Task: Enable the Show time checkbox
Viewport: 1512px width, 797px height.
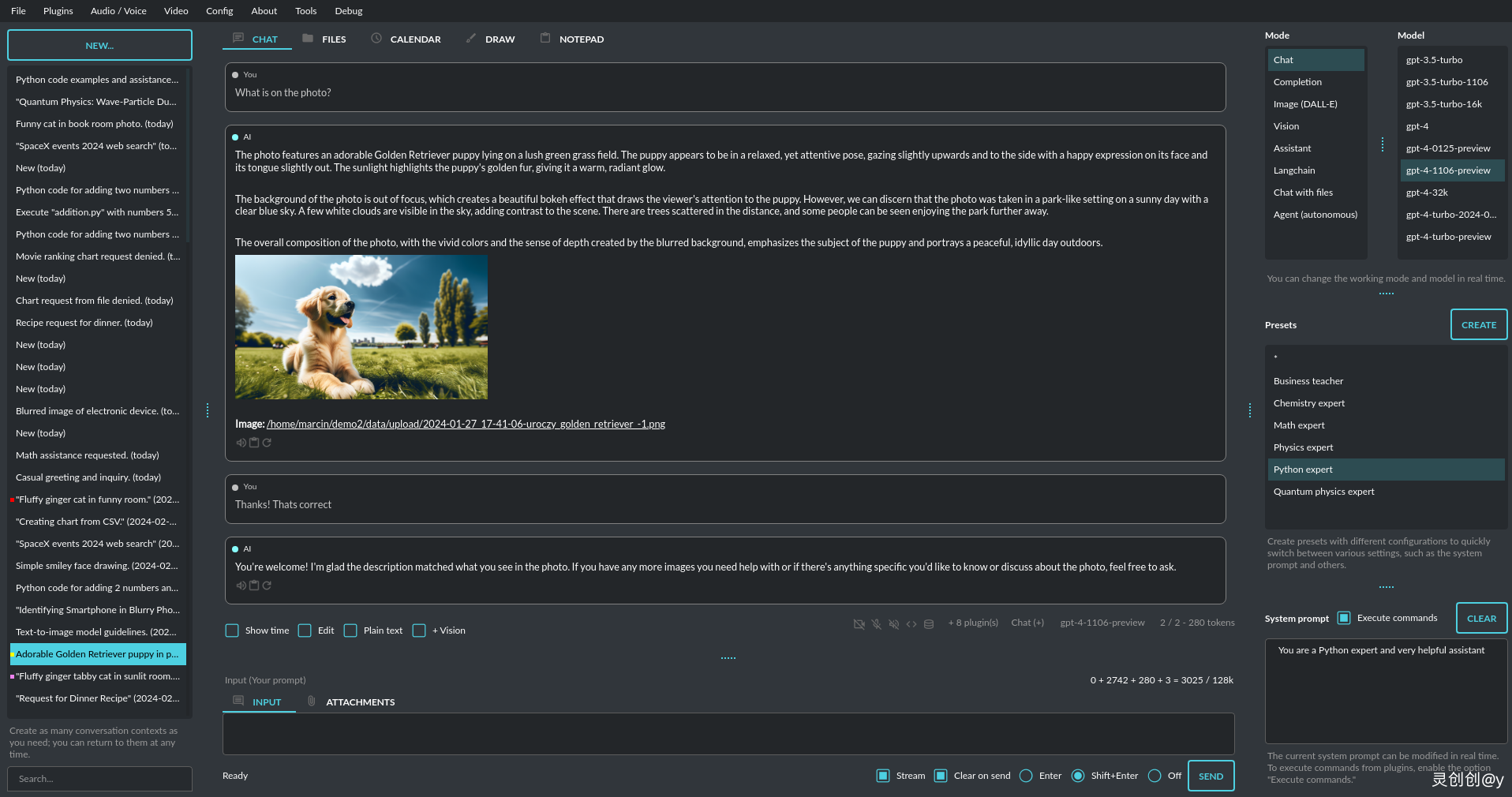Action: click(232, 630)
